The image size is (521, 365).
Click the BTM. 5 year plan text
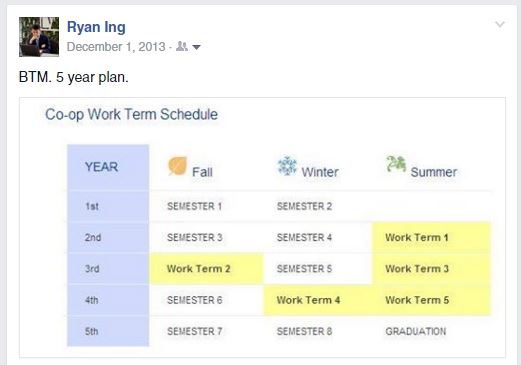[x=74, y=77]
